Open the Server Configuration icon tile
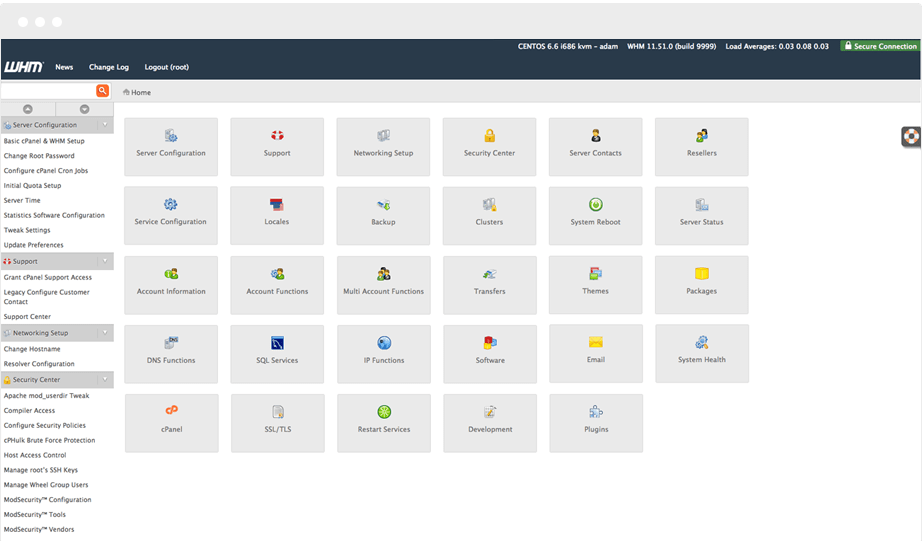 coord(171,146)
